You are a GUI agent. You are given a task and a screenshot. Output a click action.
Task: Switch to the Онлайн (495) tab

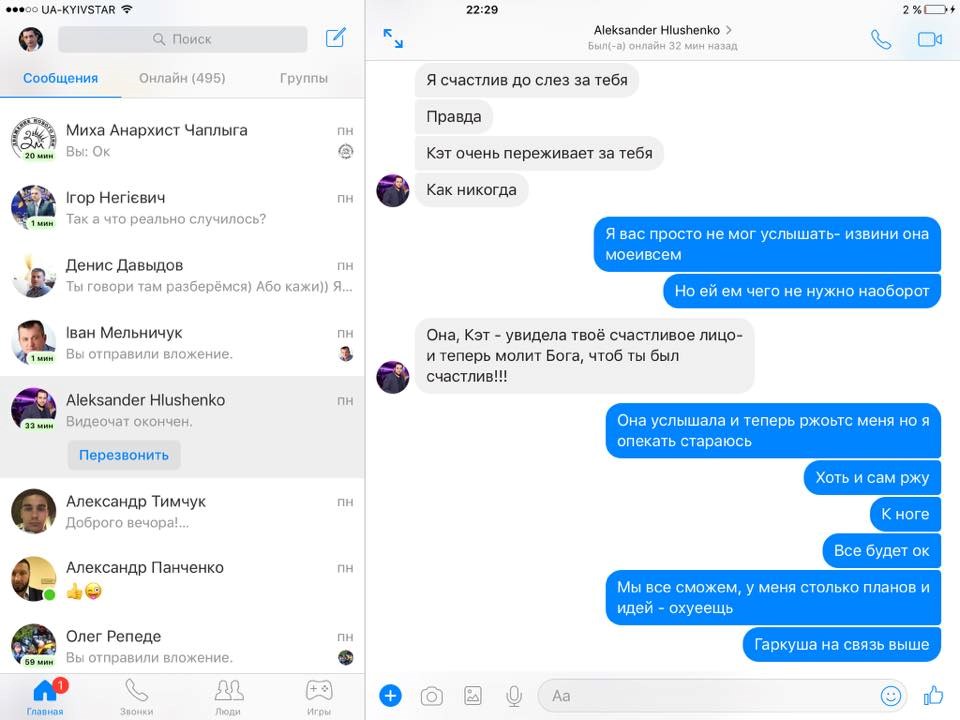182,78
